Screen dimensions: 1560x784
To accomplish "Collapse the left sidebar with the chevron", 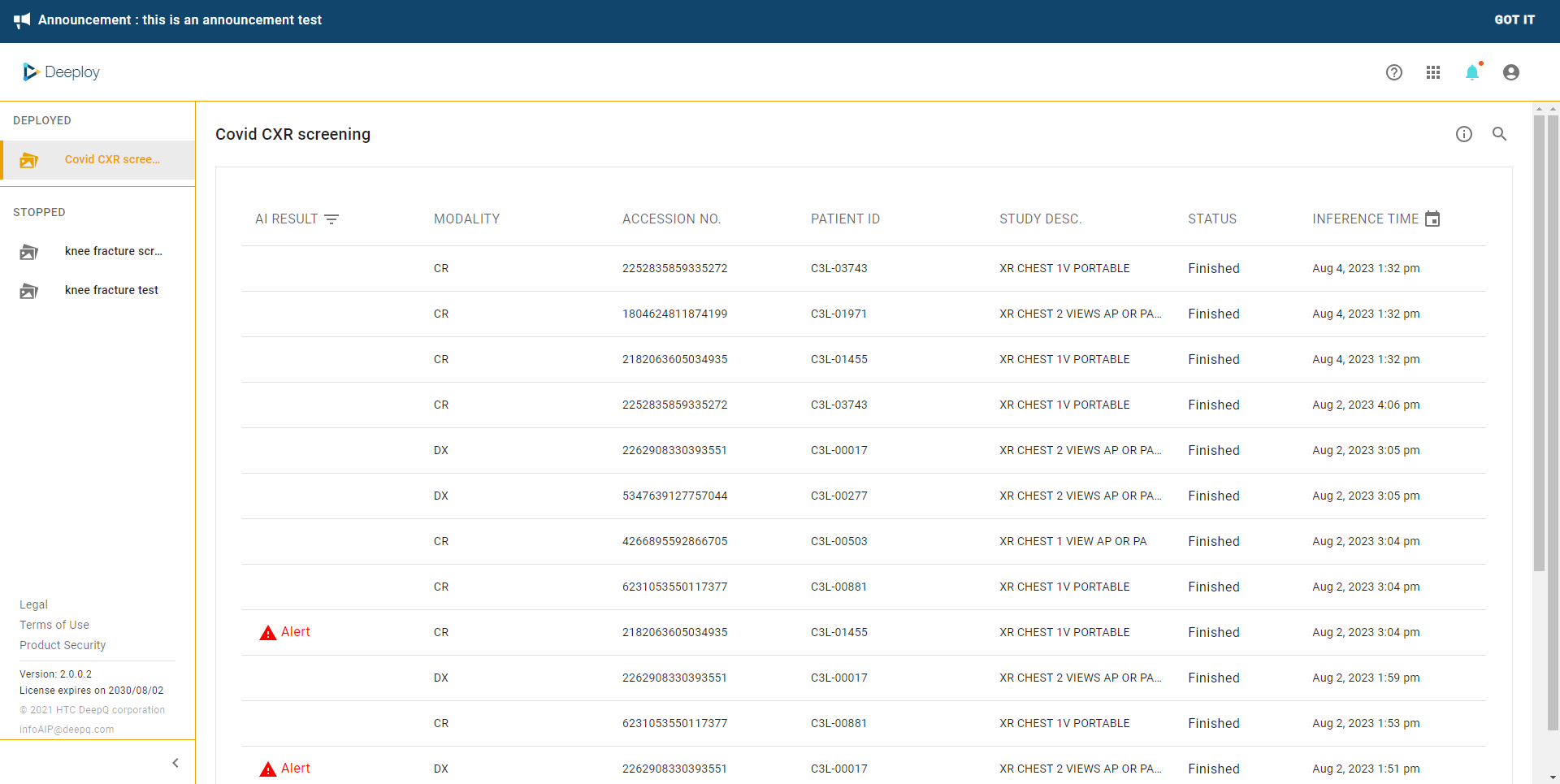I will pos(175,763).
